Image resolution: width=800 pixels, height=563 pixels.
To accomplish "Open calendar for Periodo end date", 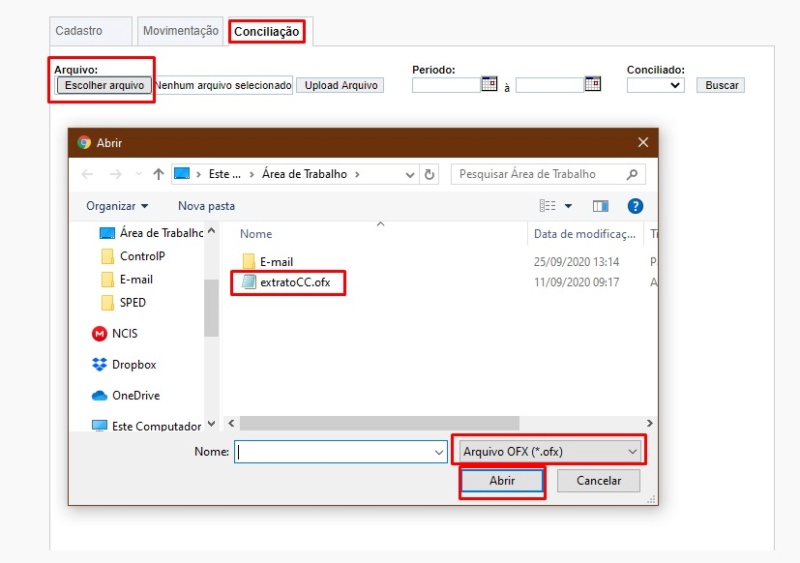I will click(x=593, y=83).
